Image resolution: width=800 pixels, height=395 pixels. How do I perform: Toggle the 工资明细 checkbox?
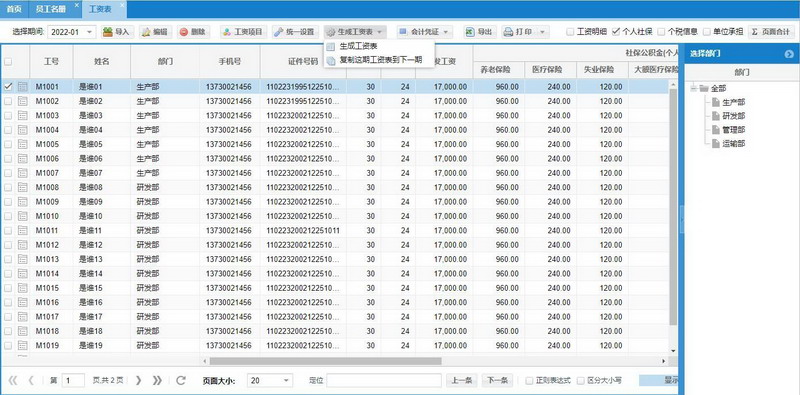pyautogui.click(x=570, y=32)
